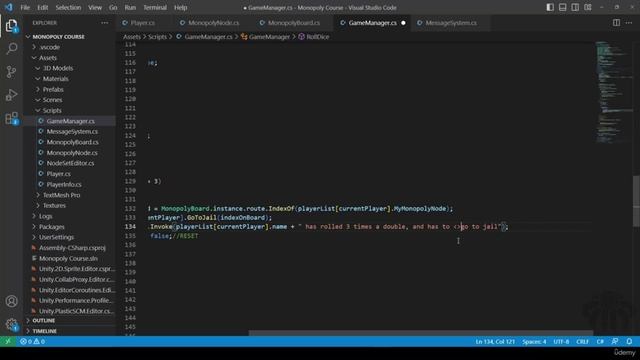Expand the Prefabs folder
The height and width of the screenshot is (360, 640).
pyautogui.click(x=53, y=89)
